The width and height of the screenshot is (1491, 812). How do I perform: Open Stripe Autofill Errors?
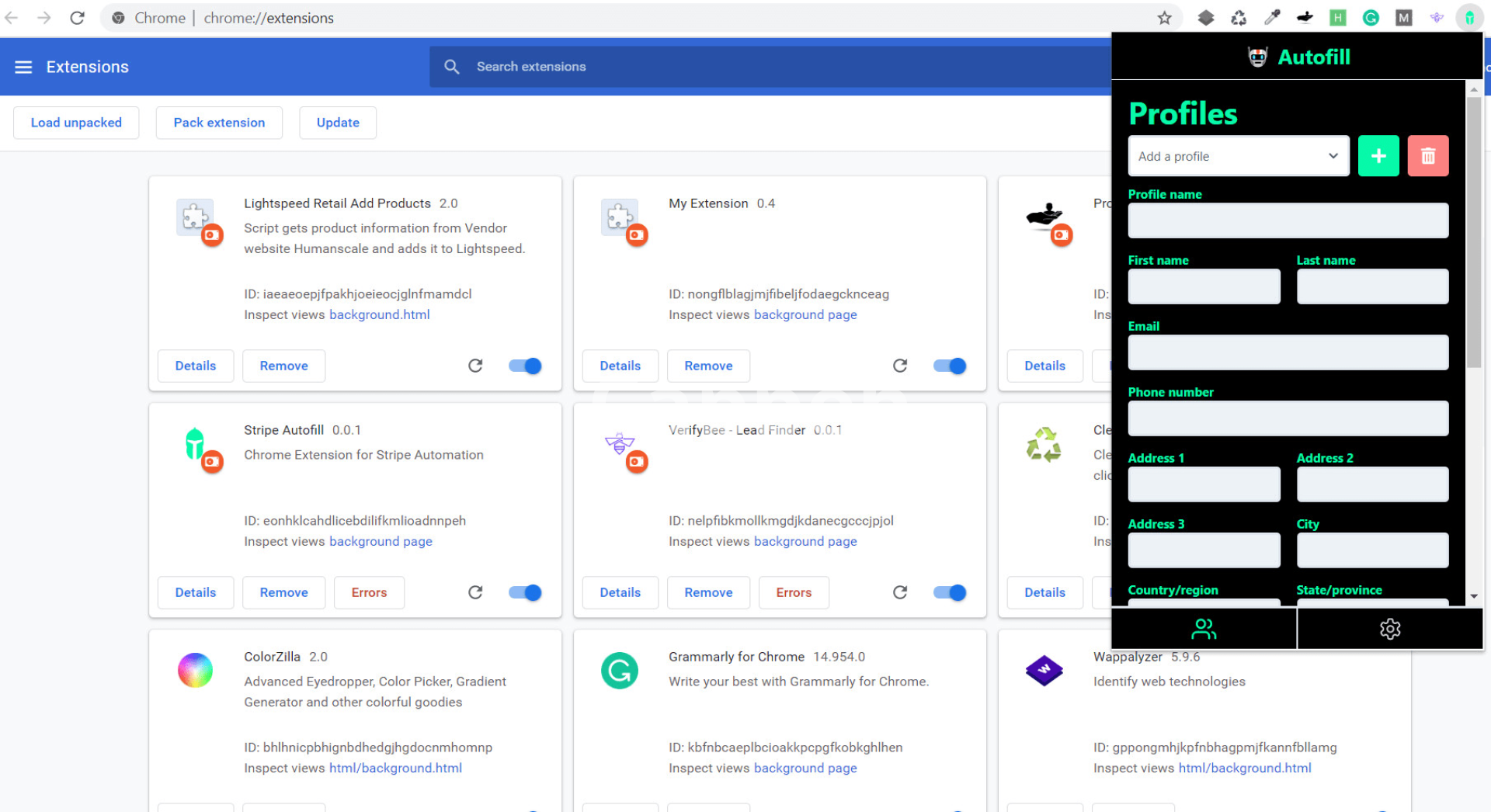(x=369, y=592)
